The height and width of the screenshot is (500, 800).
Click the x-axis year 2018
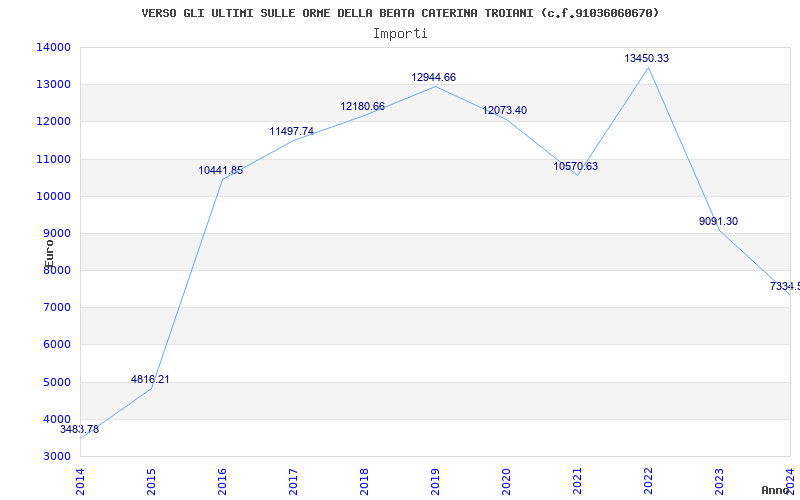click(364, 482)
